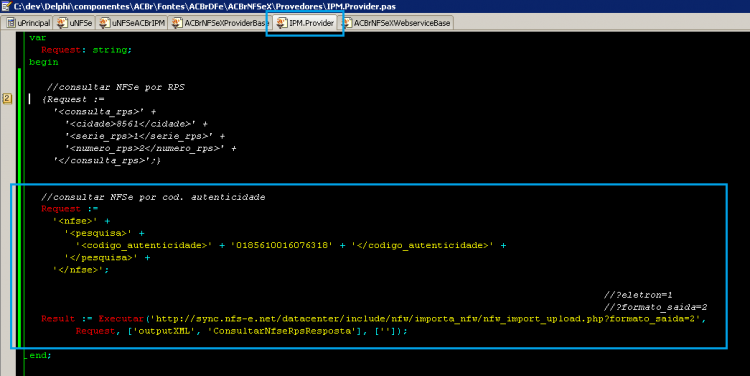This screenshot has width=750, height=376.
Task: Click the 'Executar' function call
Action: coord(121,319)
